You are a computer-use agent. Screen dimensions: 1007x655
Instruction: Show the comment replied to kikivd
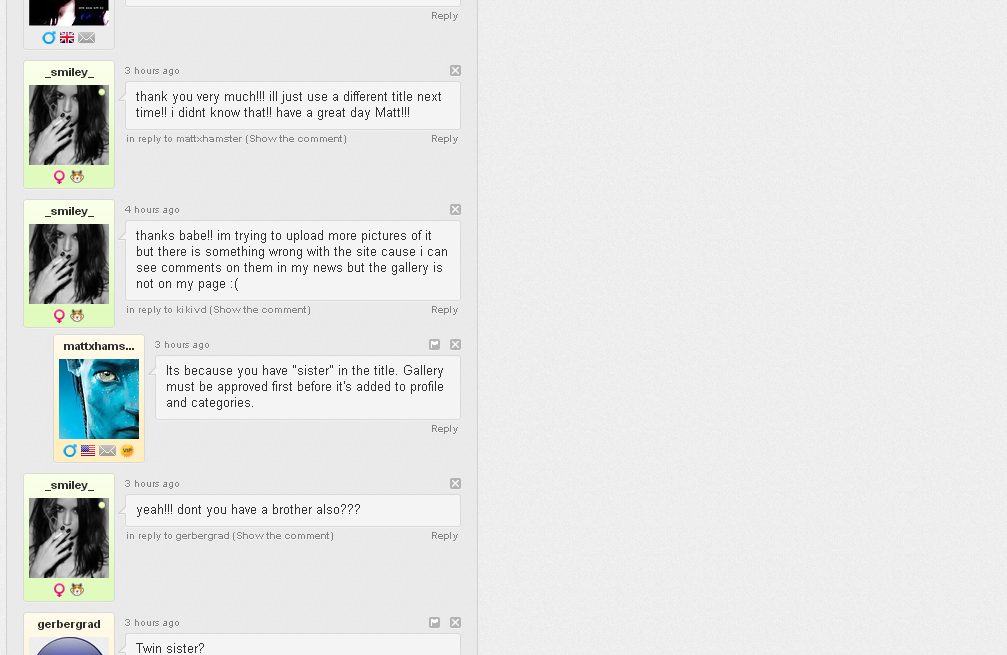pyautogui.click(x=260, y=310)
